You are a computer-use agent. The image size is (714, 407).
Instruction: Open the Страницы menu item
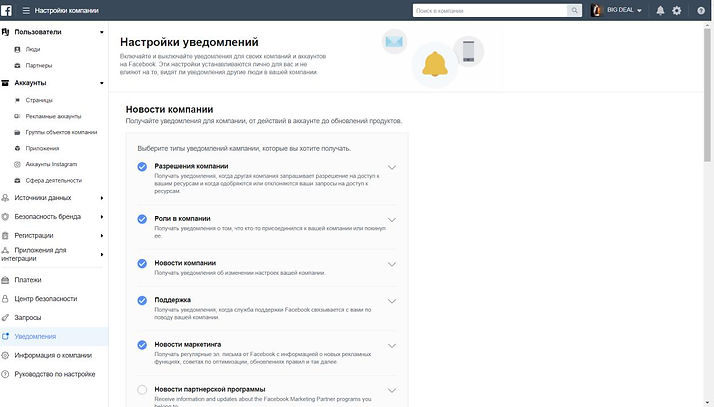coord(39,100)
